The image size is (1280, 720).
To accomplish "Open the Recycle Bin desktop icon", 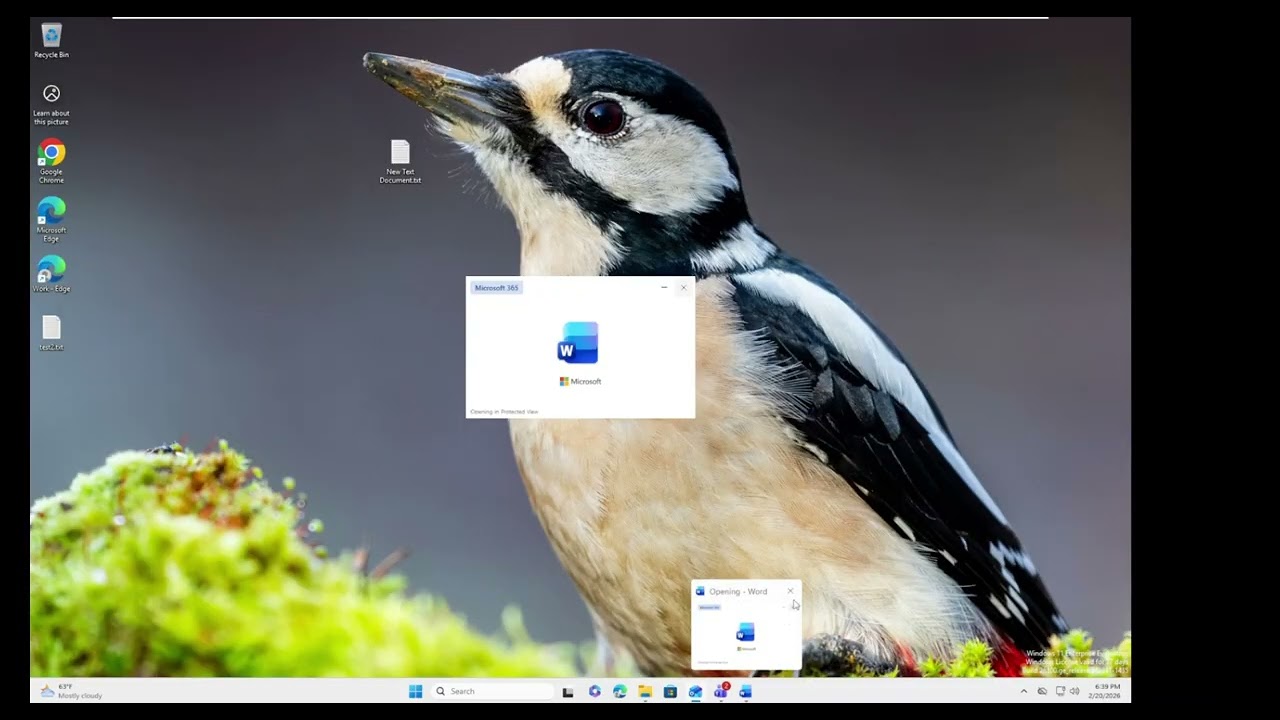I will (51, 41).
